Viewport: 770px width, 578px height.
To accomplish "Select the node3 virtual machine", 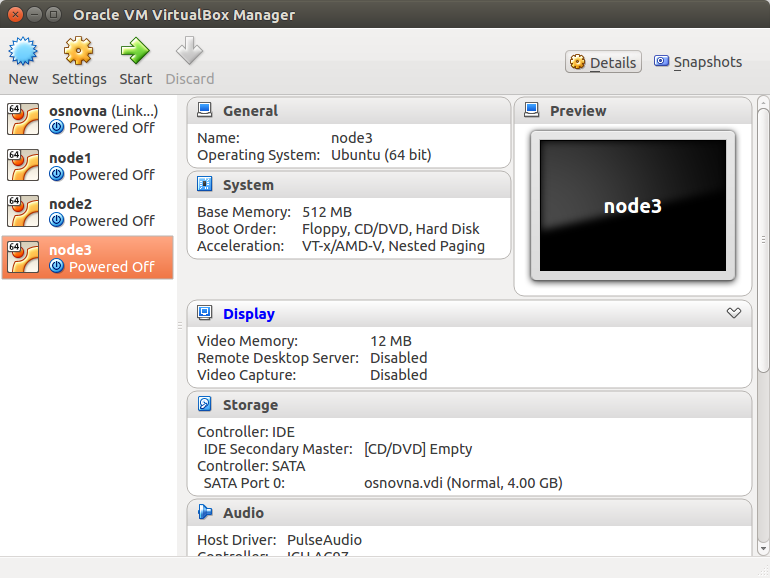I will pyautogui.click(x=88, y=258).
